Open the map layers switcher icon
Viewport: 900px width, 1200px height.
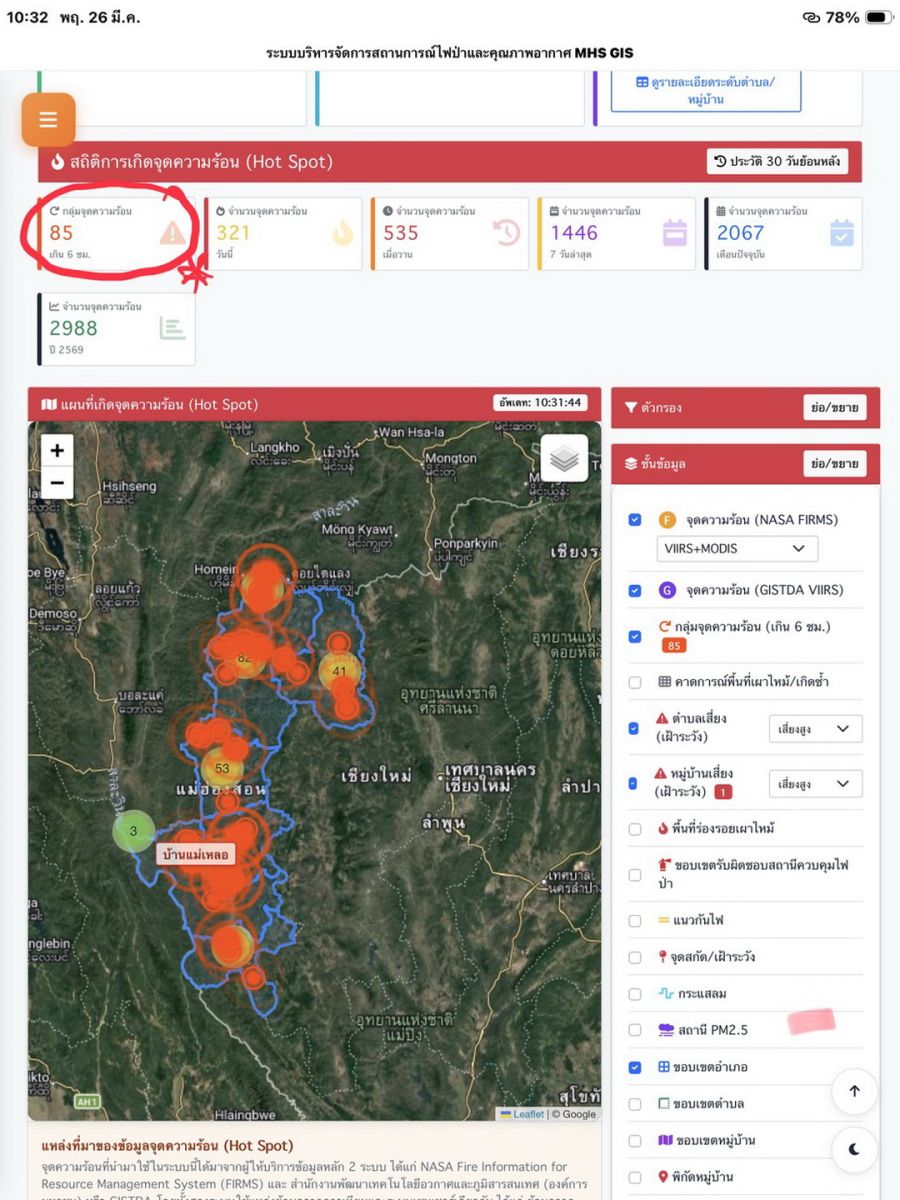(x=564, y=459)
